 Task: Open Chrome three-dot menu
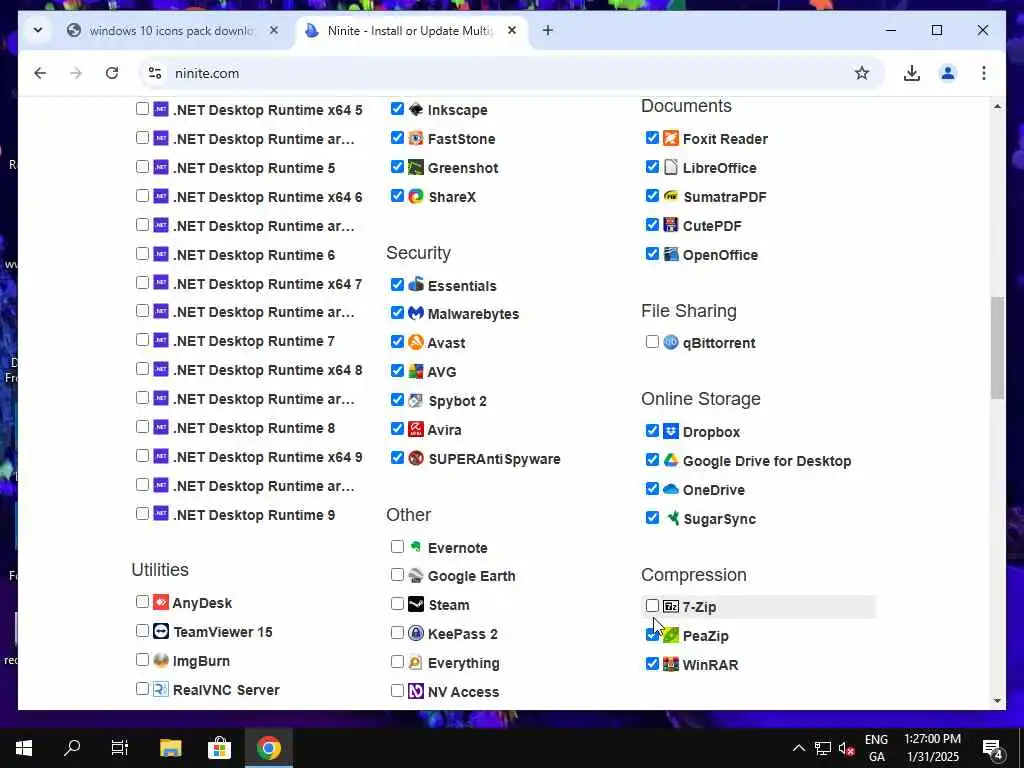coord(984,72)
